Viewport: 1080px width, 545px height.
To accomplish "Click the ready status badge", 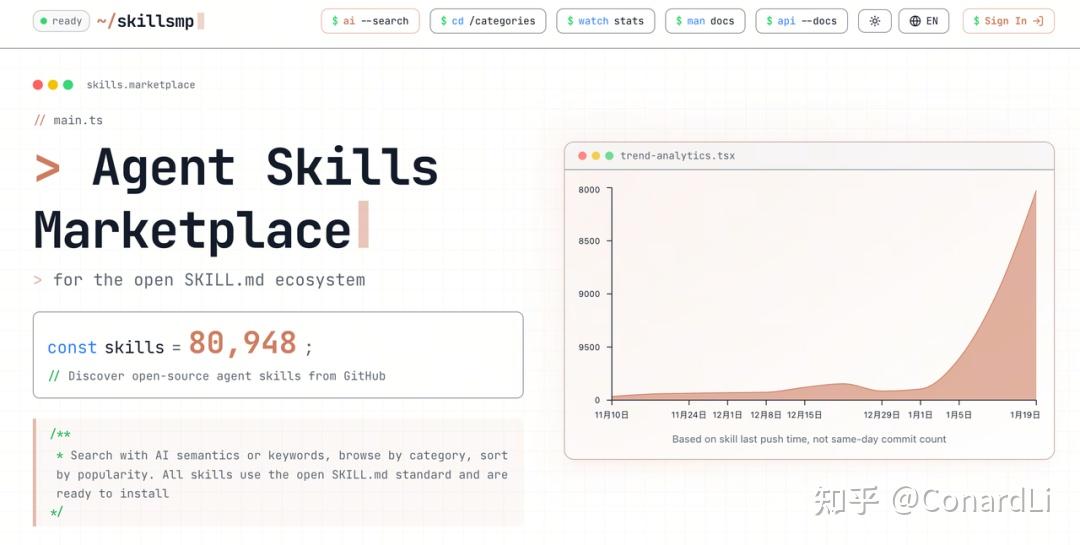I will [x=61, y=21].
